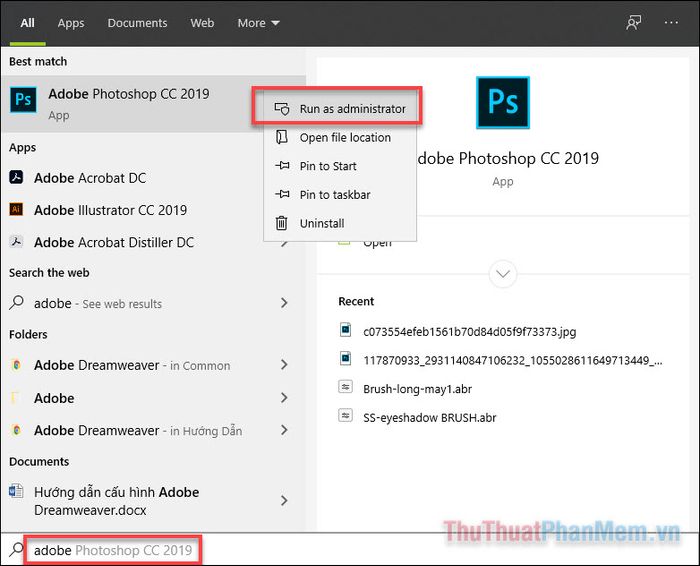Click the pin icon beside Pin to taskbar
Screen dimensions: 700x566
pos(282,194)
